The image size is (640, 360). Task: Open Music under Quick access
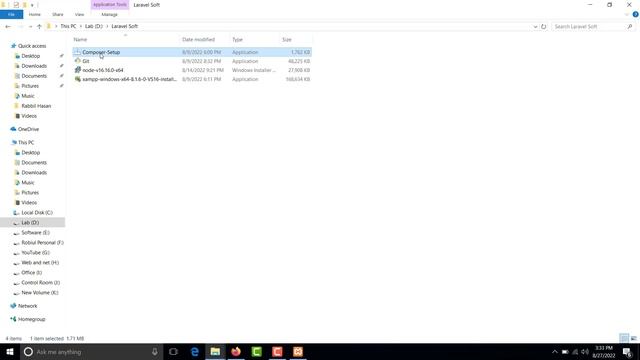(x=28, y=96)
